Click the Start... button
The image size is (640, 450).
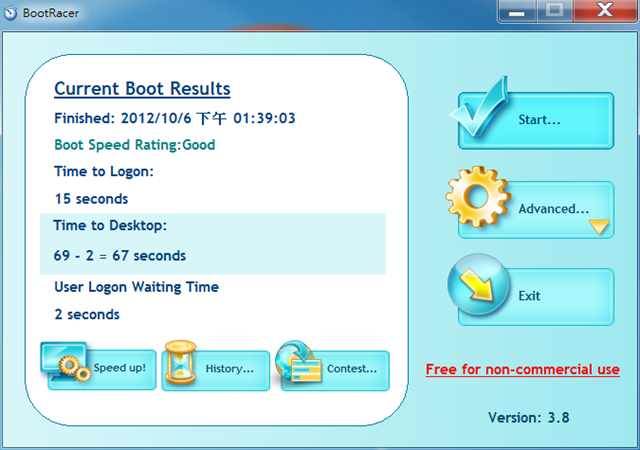click(x=536, y=120)
